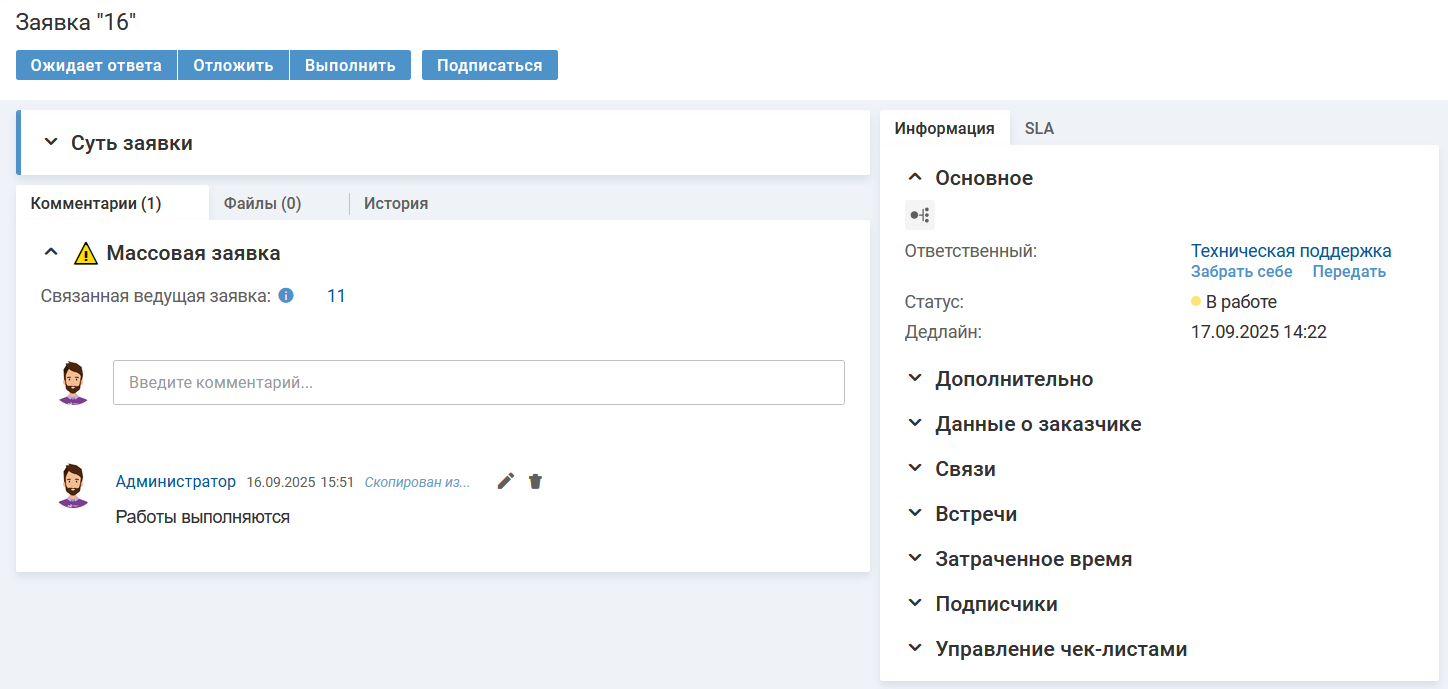This screenshot has height=689, width=1448.
Task: Focus the Введите комментарий input field
Action: (478, 383)
